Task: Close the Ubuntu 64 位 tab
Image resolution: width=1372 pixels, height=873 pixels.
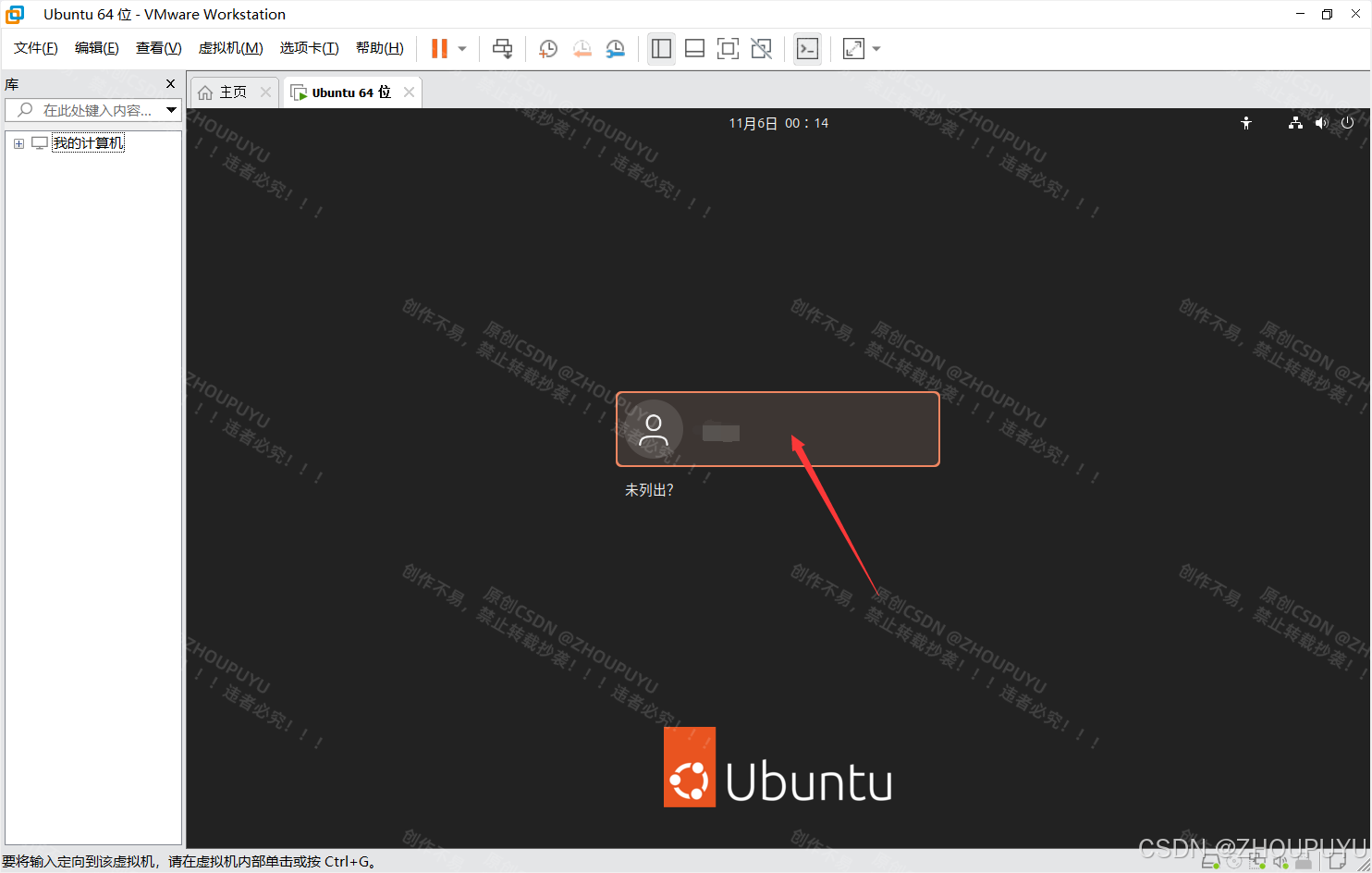Action: tap(409, 92)
